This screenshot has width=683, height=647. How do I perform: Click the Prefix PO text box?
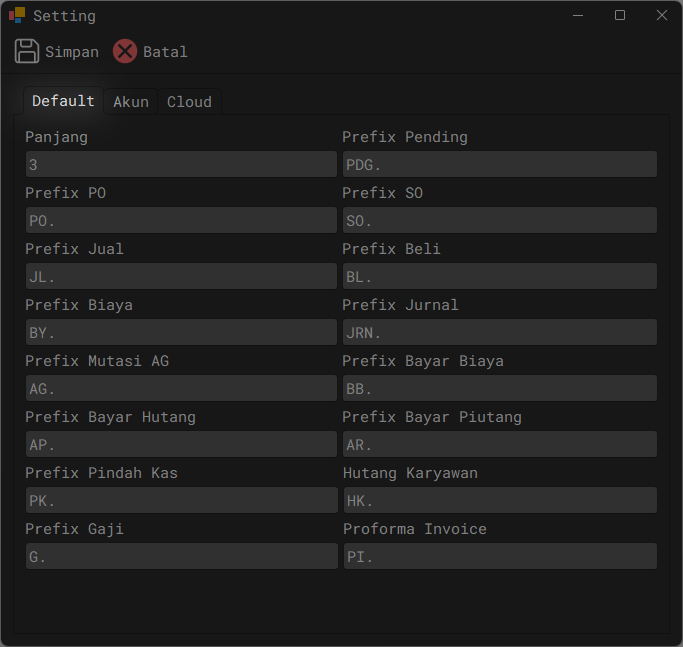181,220
